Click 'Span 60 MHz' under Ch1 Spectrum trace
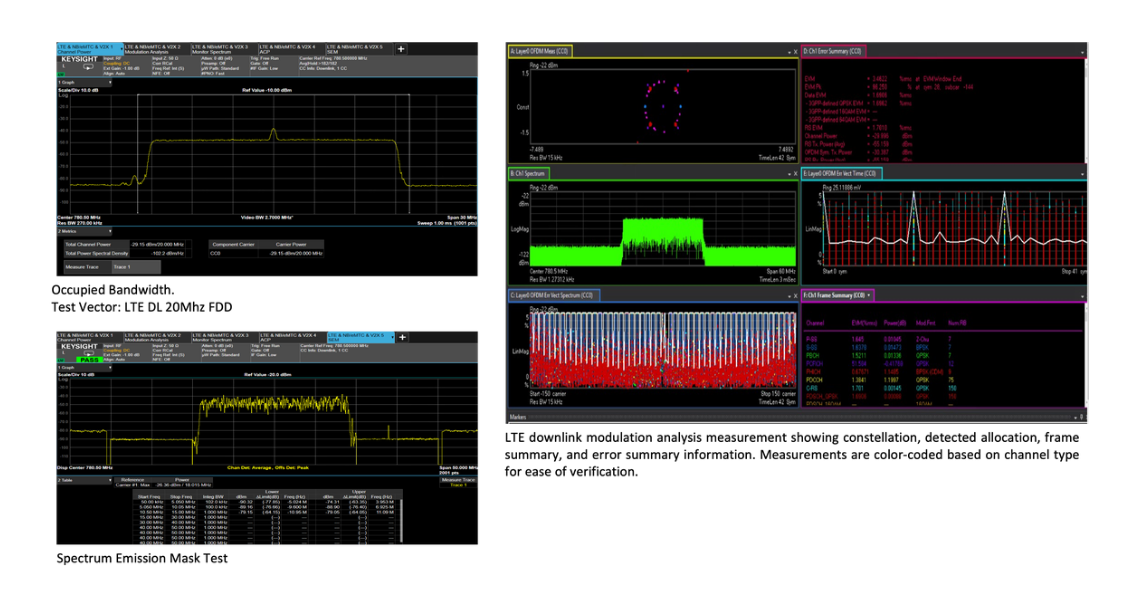 coord(781,272)
